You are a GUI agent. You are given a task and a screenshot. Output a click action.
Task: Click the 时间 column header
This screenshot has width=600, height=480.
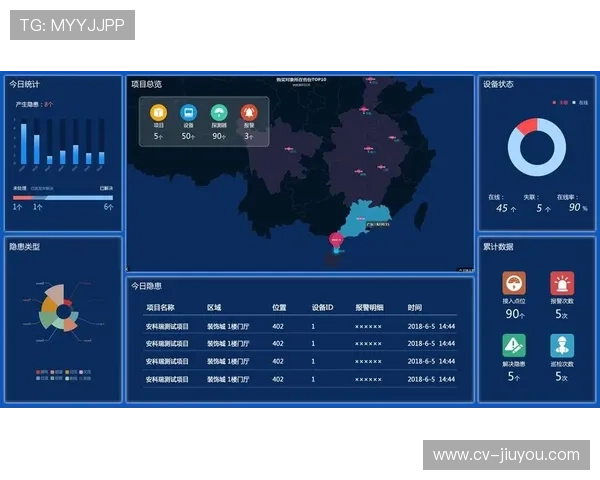(x=414, y=308)
